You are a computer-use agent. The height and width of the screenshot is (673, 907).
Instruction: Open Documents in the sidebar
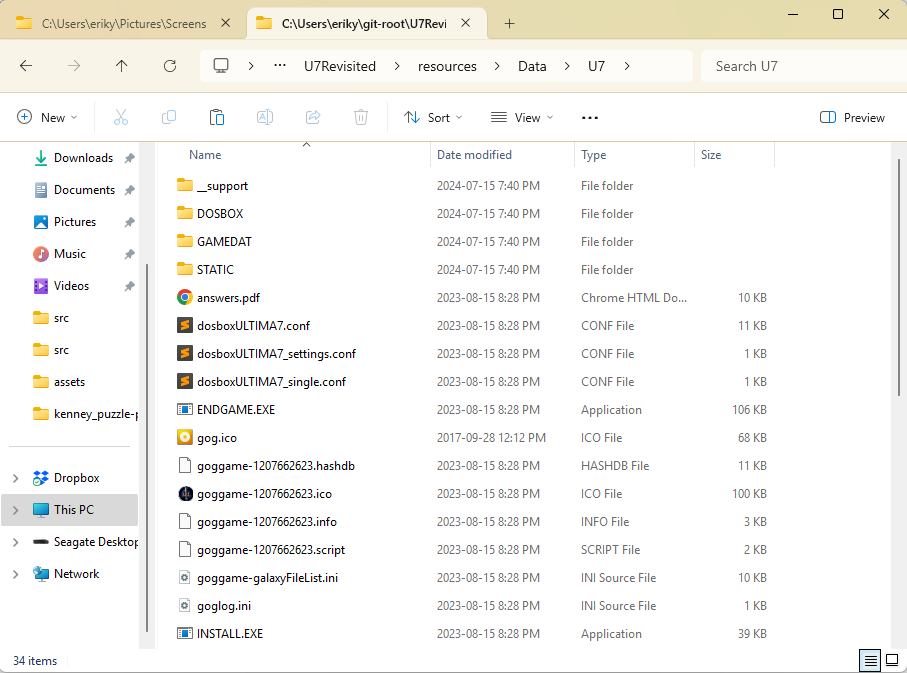(x=84, y=190)
